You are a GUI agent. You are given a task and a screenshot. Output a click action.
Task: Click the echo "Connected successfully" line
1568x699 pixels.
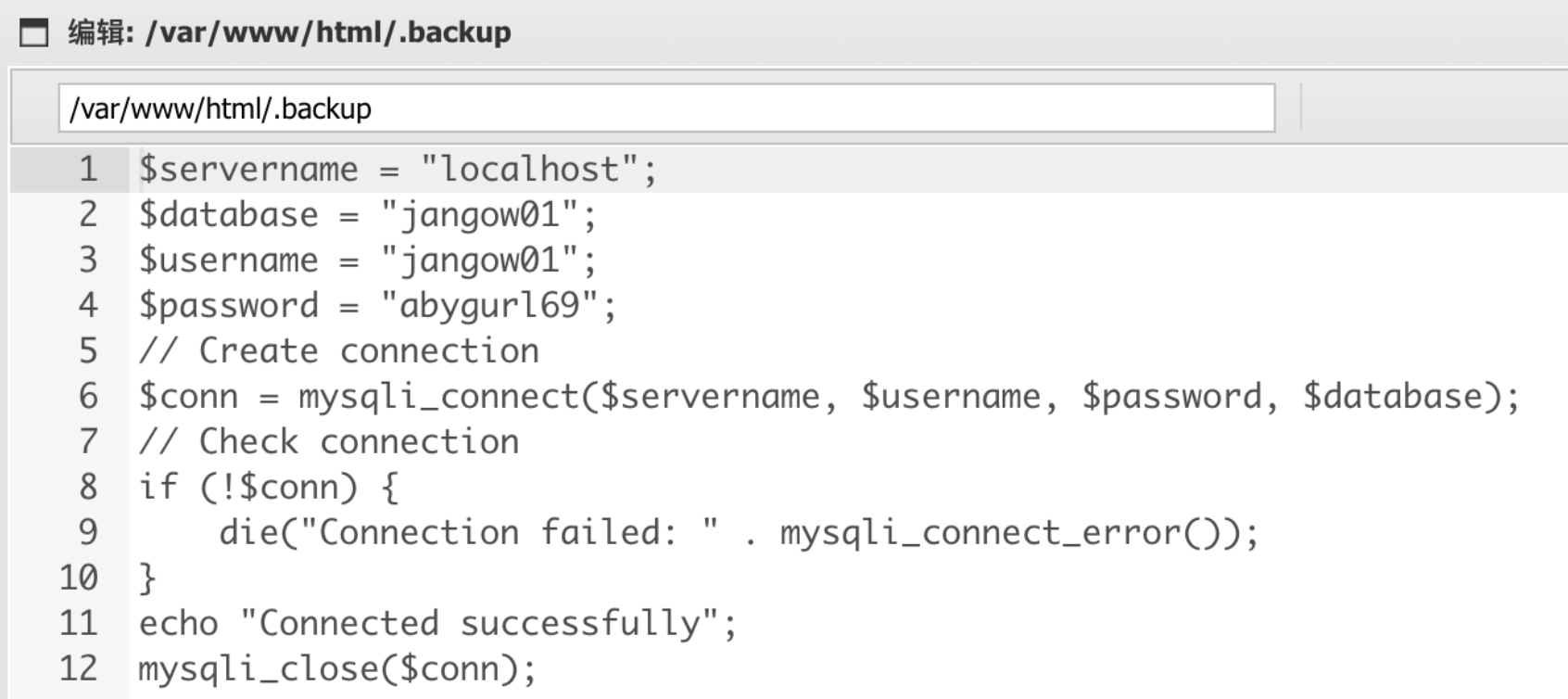437,623
